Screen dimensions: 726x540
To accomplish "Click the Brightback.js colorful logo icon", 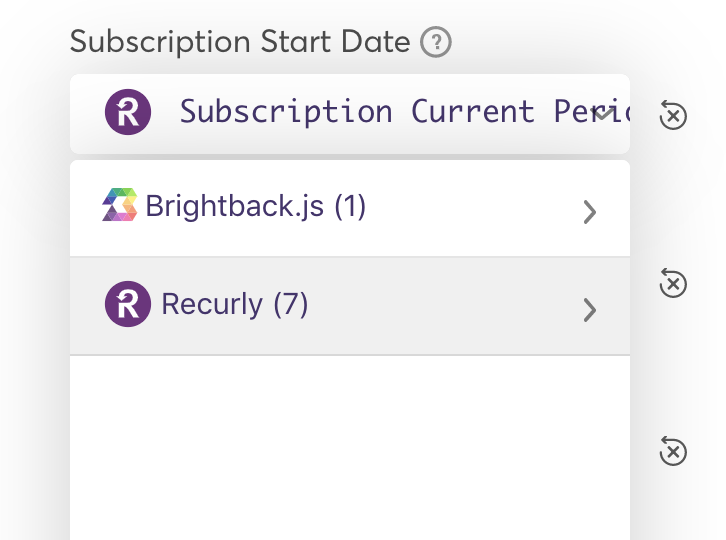I will tap(120, 206).
